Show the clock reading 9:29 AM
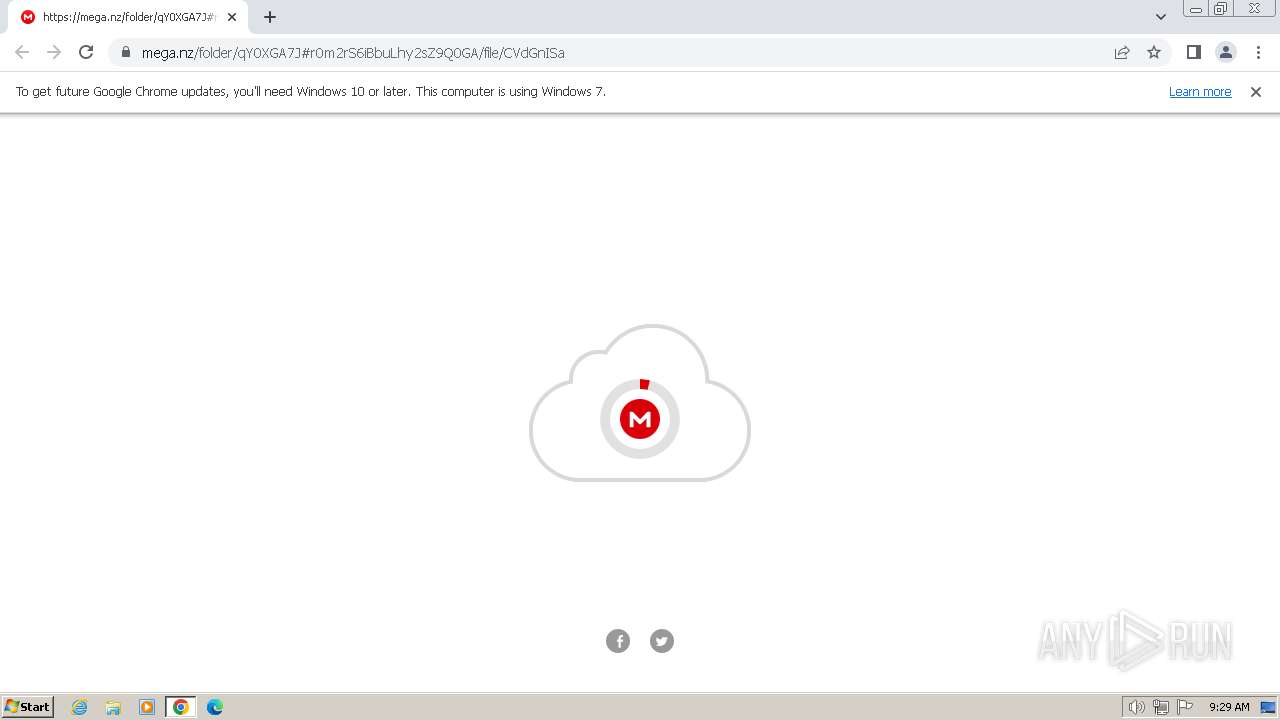The image size is (1280, 720). pyautogui.click(x=1229, y=707)
